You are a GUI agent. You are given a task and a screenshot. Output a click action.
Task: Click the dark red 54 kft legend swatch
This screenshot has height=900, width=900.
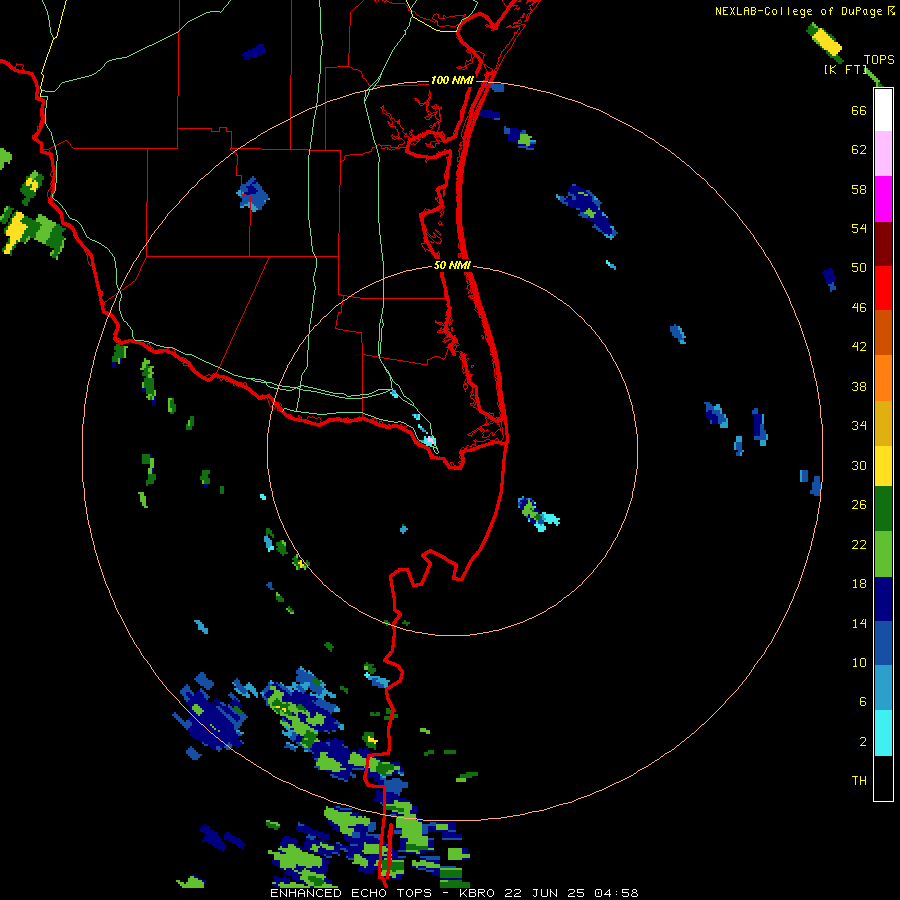click(883, 244)
